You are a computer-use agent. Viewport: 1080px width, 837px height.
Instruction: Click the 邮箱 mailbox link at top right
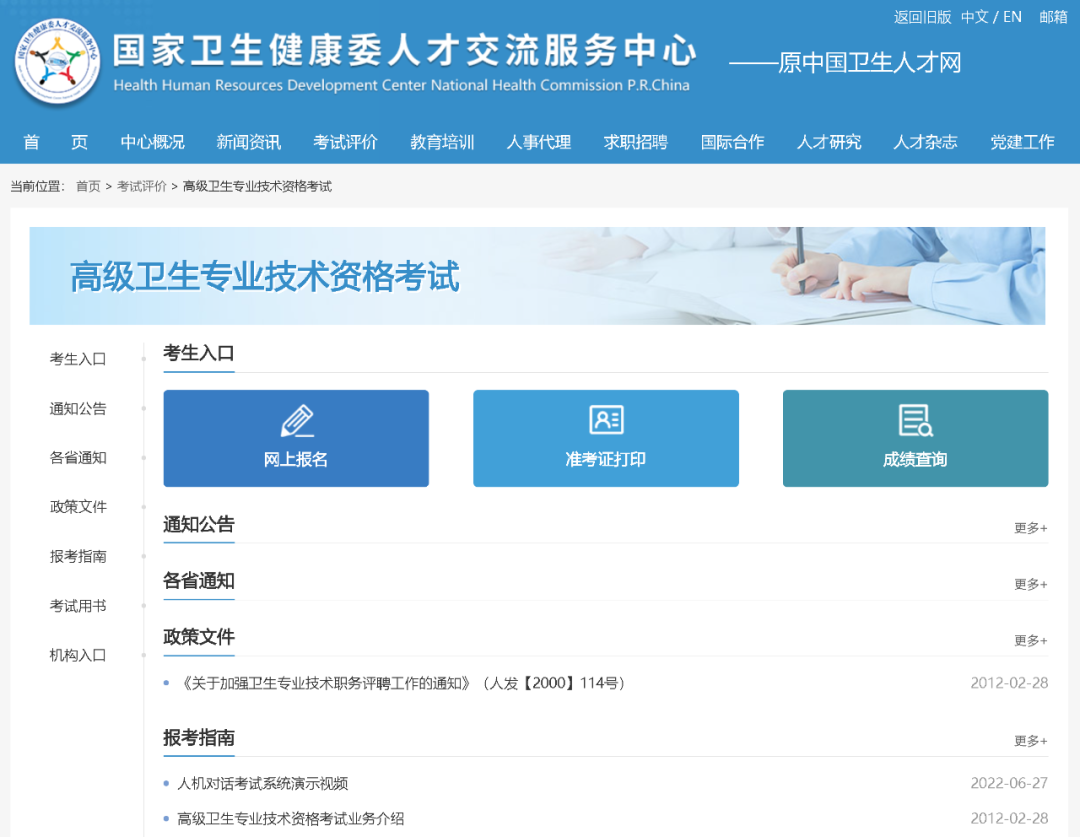[1052, 16]
